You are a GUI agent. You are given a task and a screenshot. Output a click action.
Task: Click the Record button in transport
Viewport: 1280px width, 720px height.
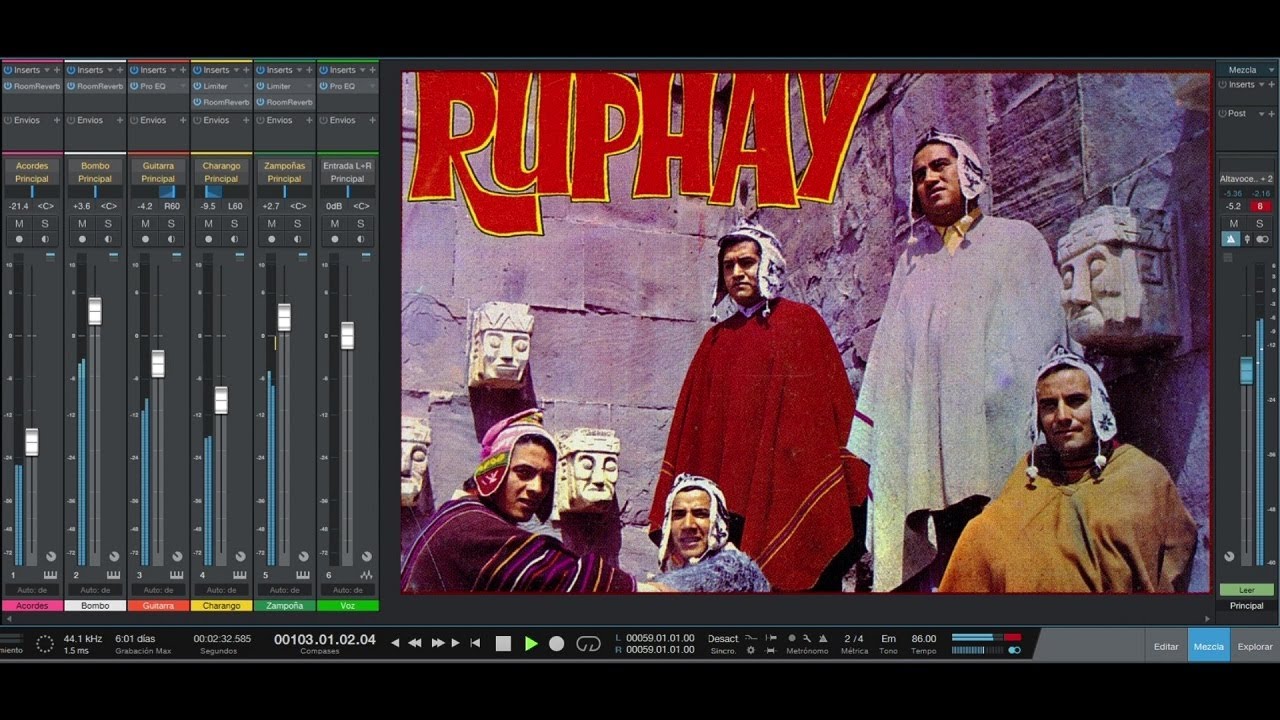(557, 644)
